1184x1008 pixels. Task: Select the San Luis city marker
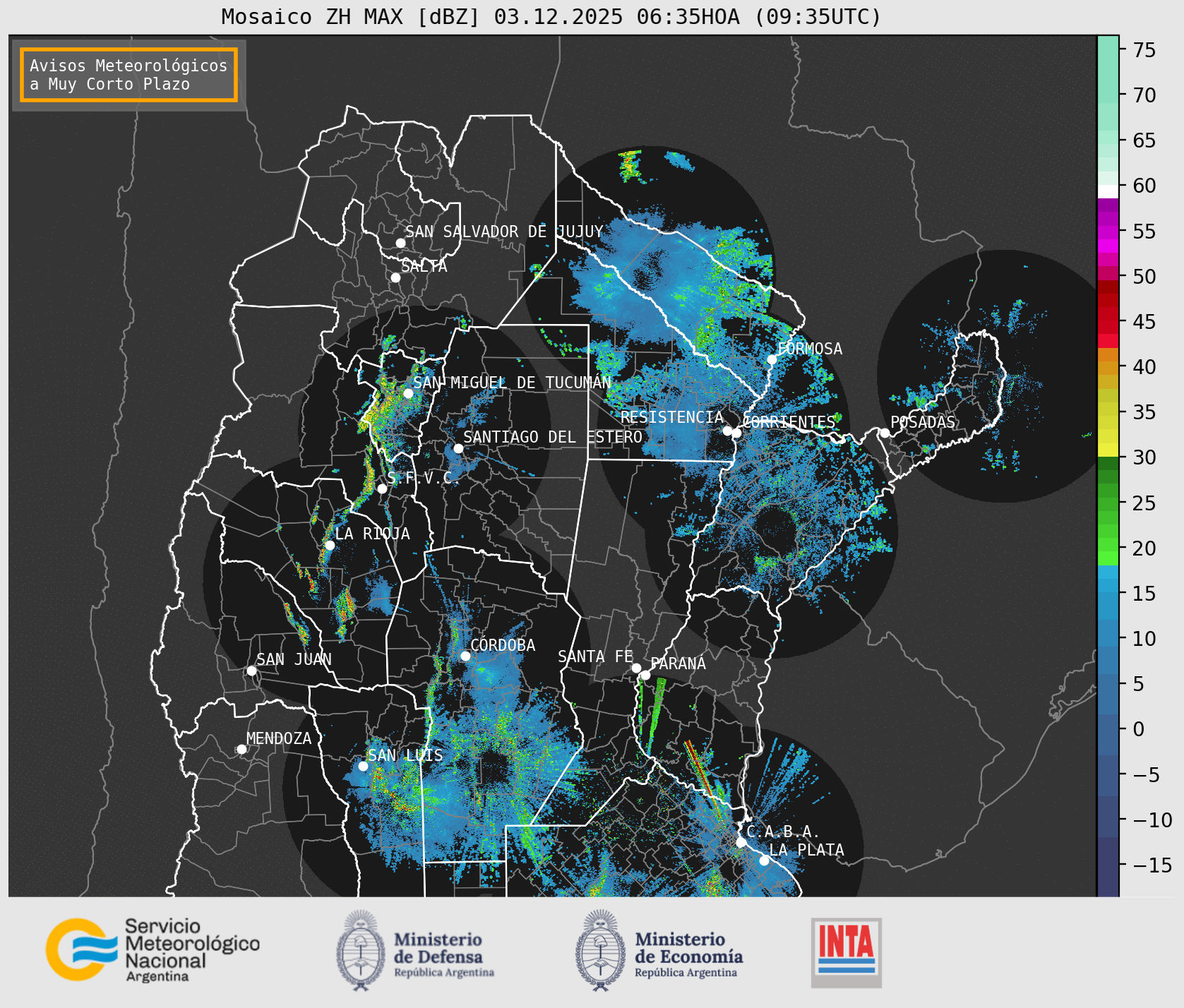coord(363,766)
